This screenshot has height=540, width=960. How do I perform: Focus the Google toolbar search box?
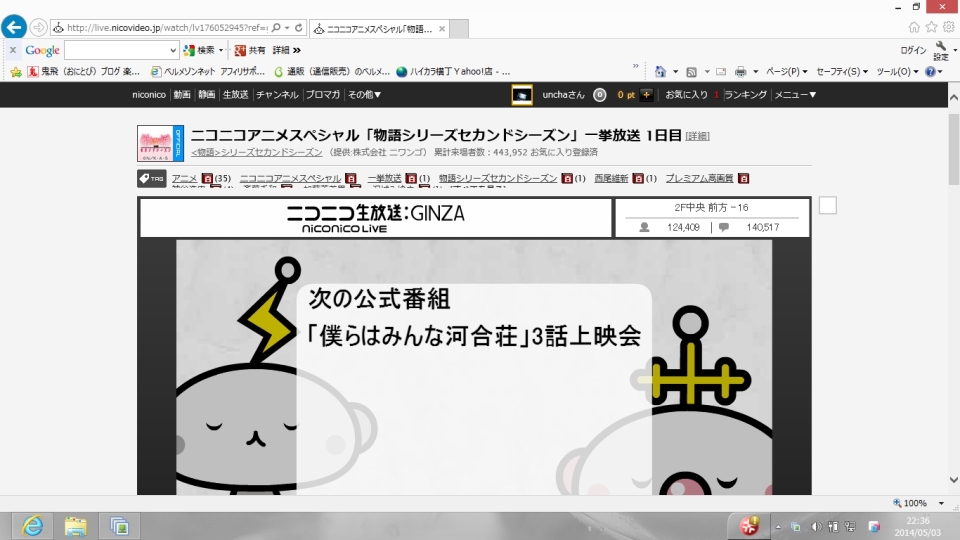pos(116,50)
